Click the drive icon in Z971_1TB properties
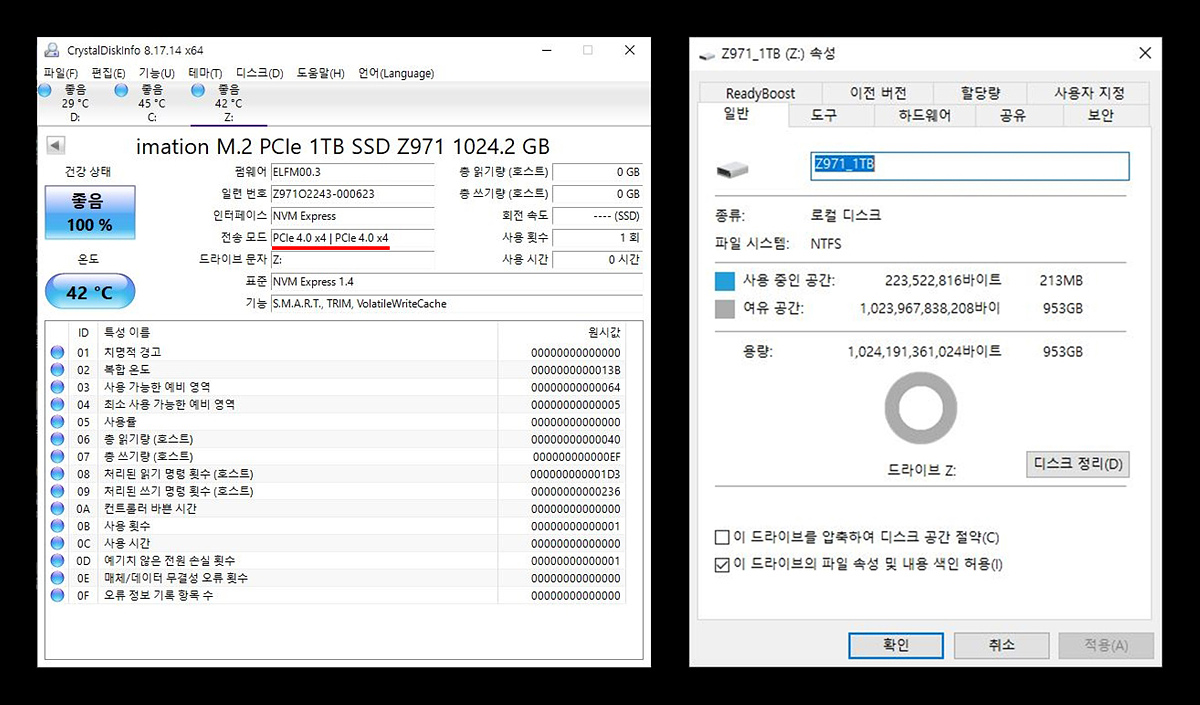The height and width of the screenshot is (705, 1200). pyautogui.click(x=732, y=170)
